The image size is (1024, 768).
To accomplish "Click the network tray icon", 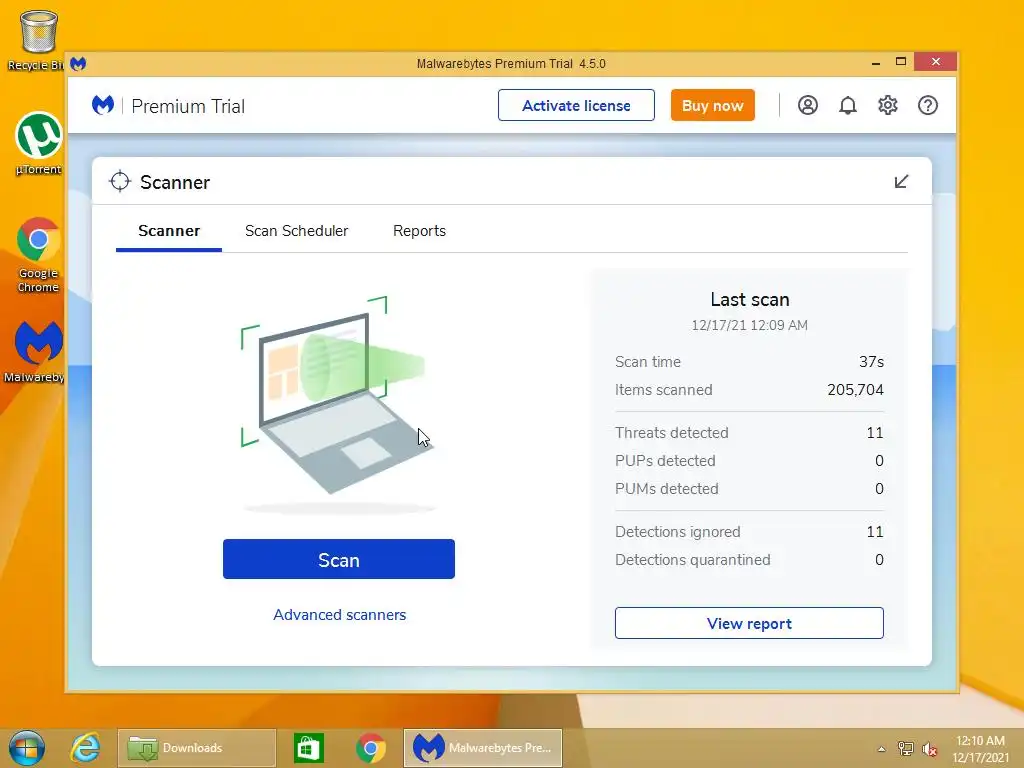I will coord(905,749).
